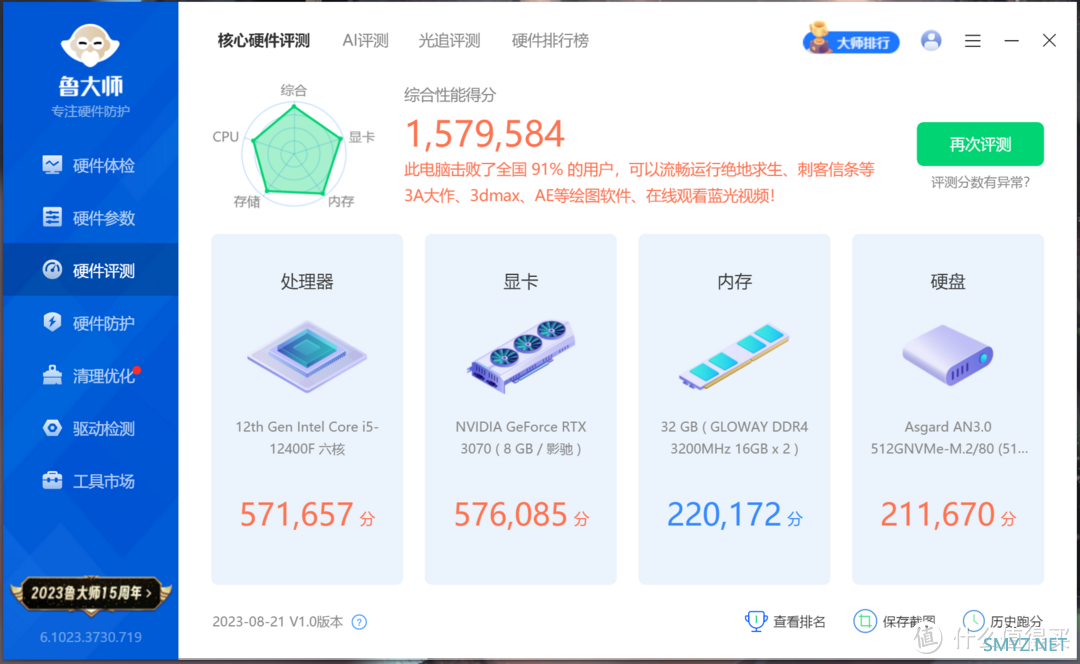Open 清理优化 in the sidebar
The width and height of the screenshot is (1080, 664).
pos(90,375)
